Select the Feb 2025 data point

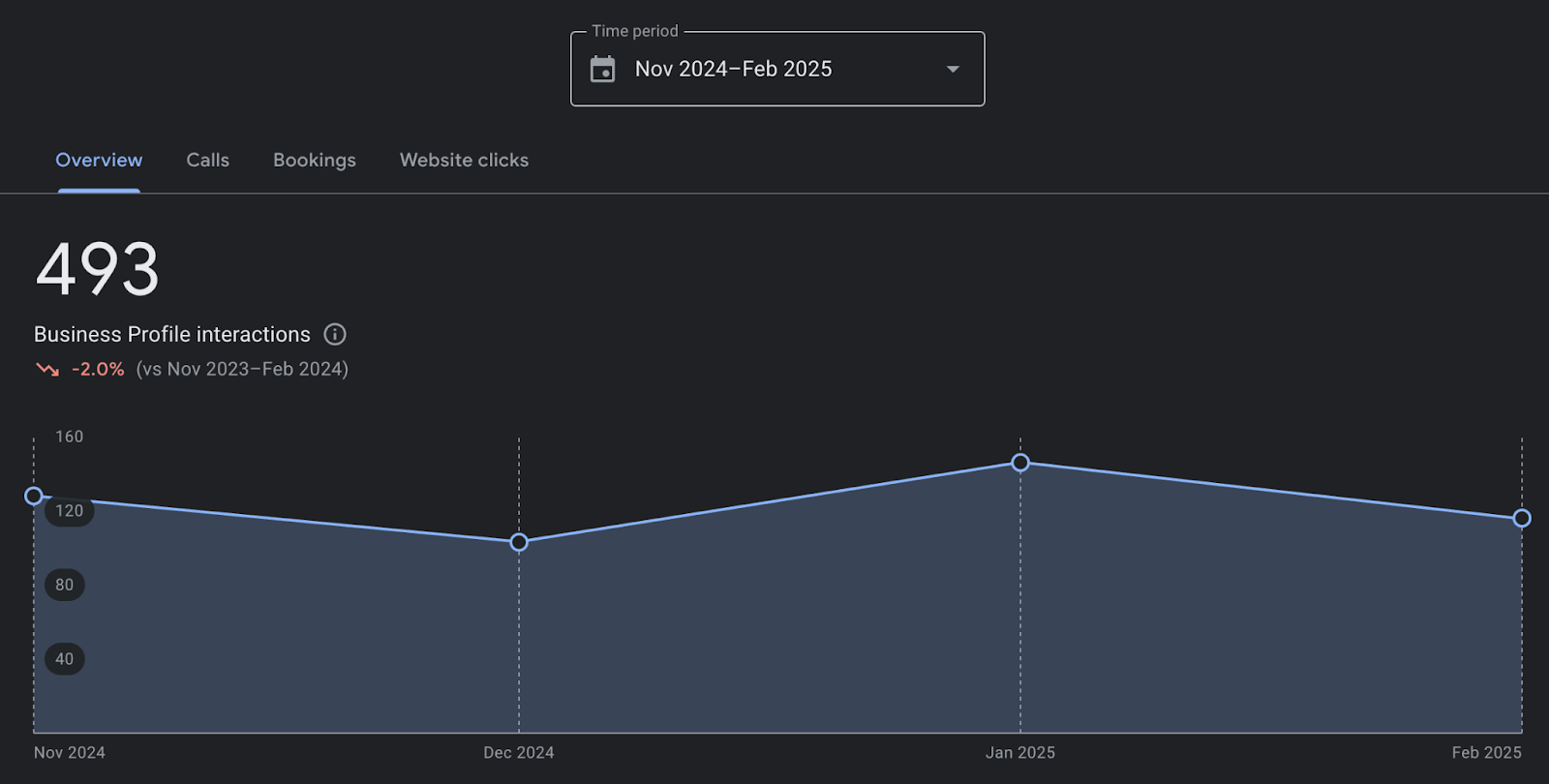coord(1521,519)
